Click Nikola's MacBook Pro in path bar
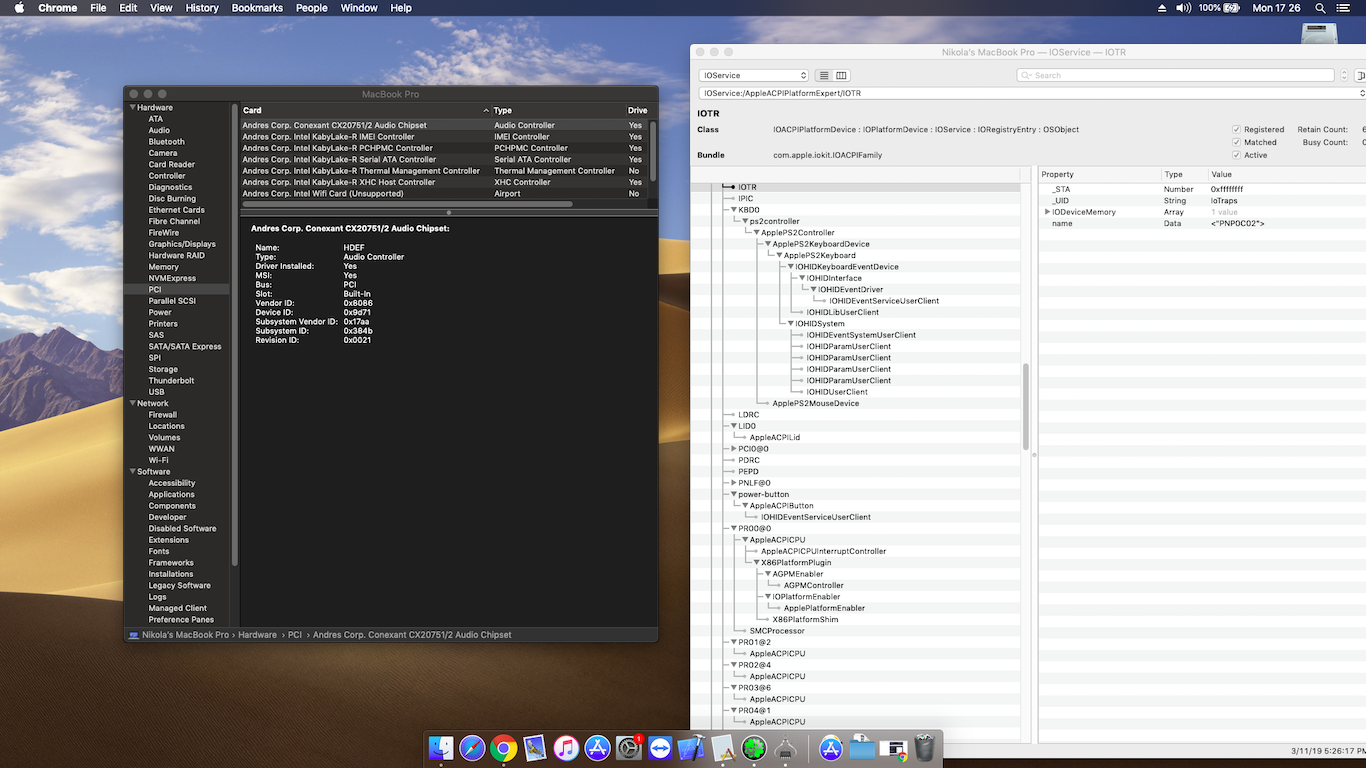This screenshot has height=768, width=1366. (185, 635)
